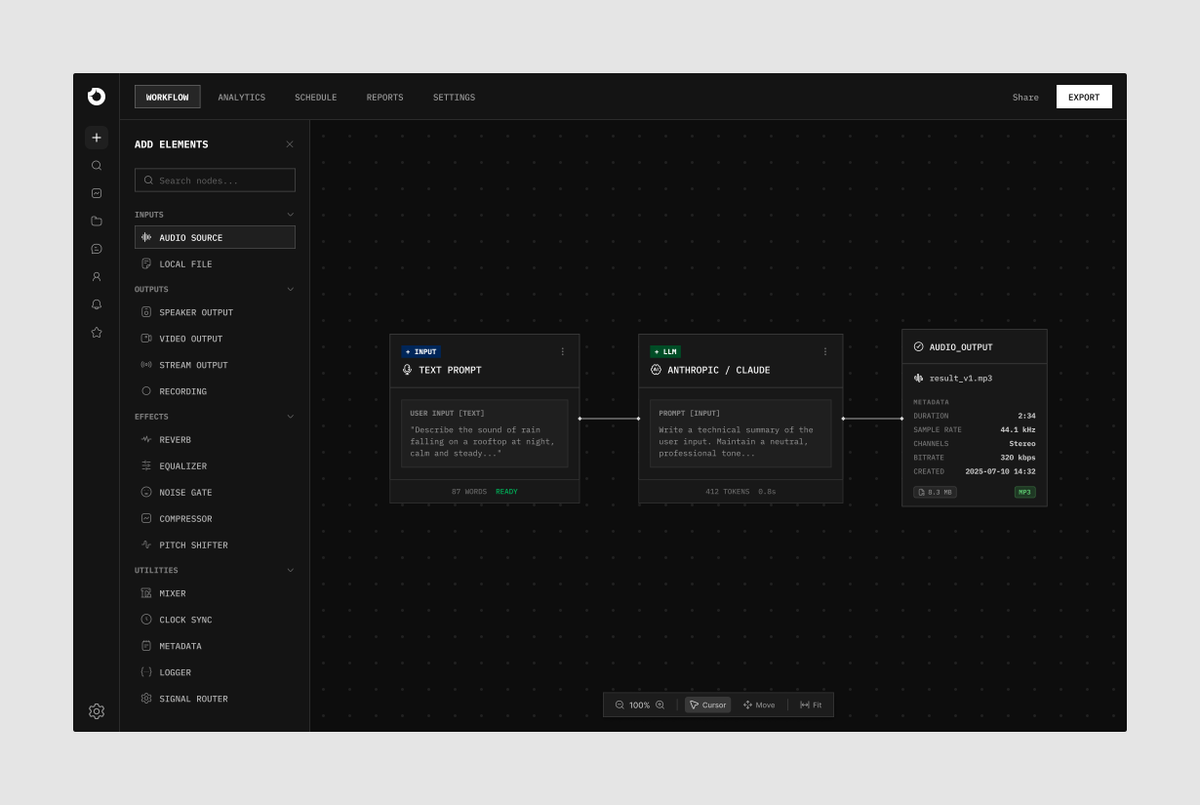Click the Speaker Output icon
The height and width of the screenshot is (805, 1200).
click(146, 312)
